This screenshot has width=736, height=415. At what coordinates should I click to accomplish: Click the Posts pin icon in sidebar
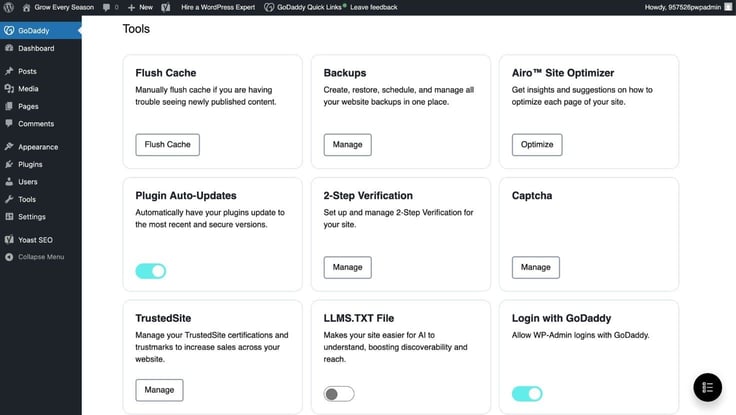pyautogui.click(x=9, y=71)
